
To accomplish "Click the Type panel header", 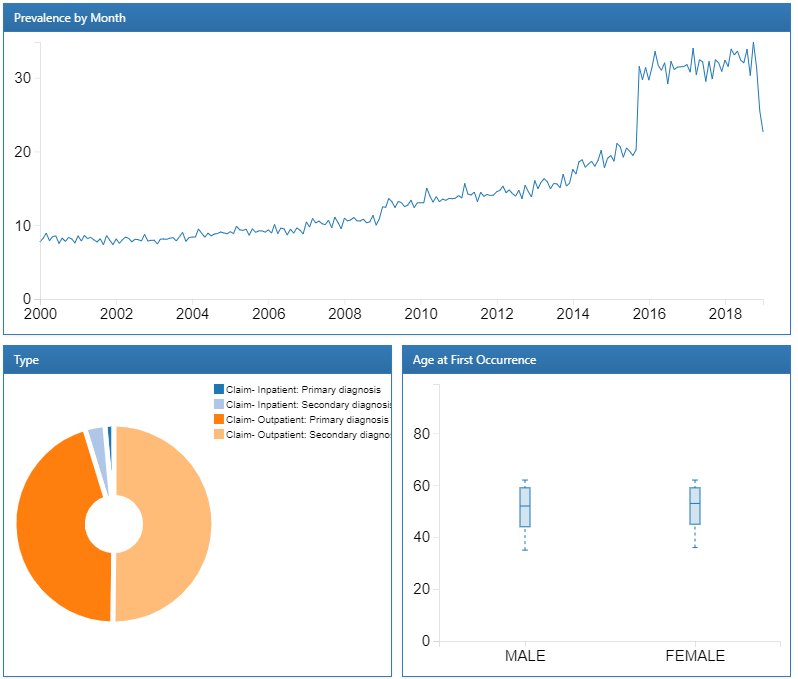I will coord(197,360).
